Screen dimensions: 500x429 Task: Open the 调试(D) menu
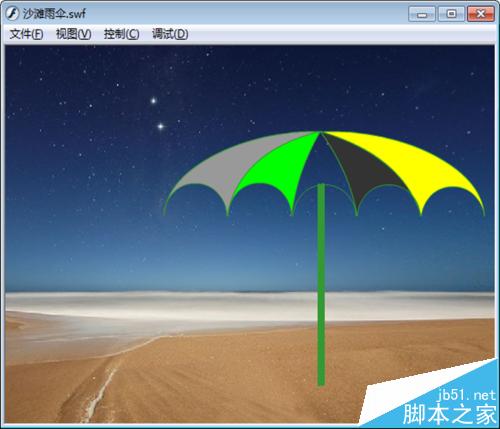point(170,34)
